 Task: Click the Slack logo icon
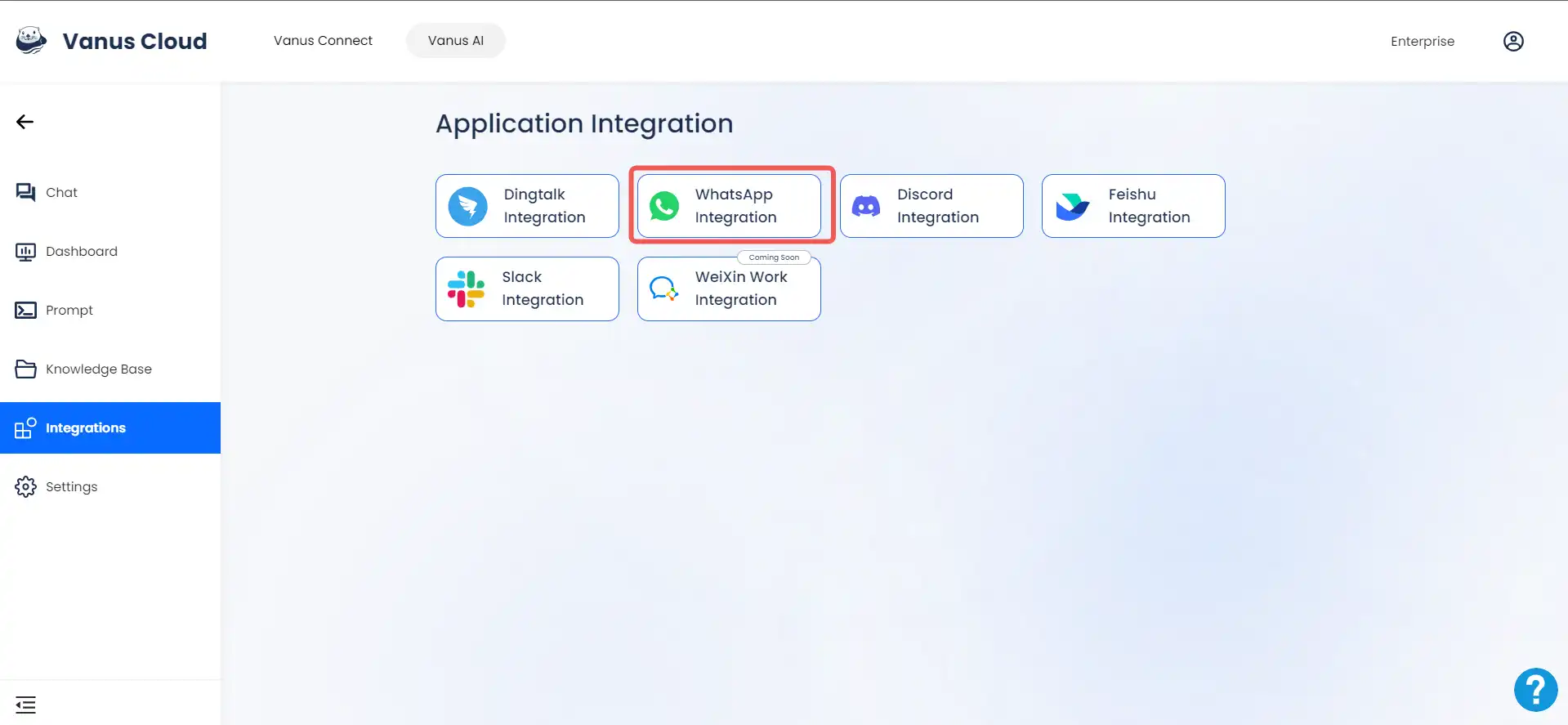466,289
